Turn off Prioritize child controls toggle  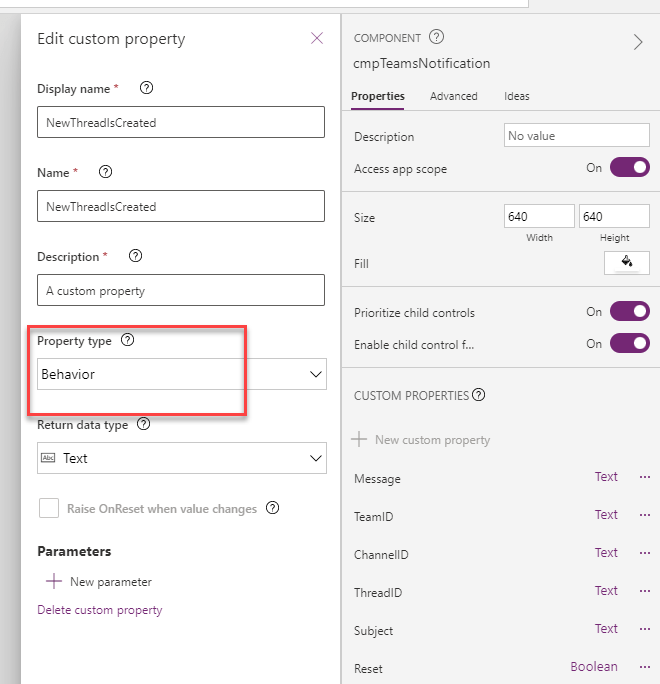click(629, 312)
